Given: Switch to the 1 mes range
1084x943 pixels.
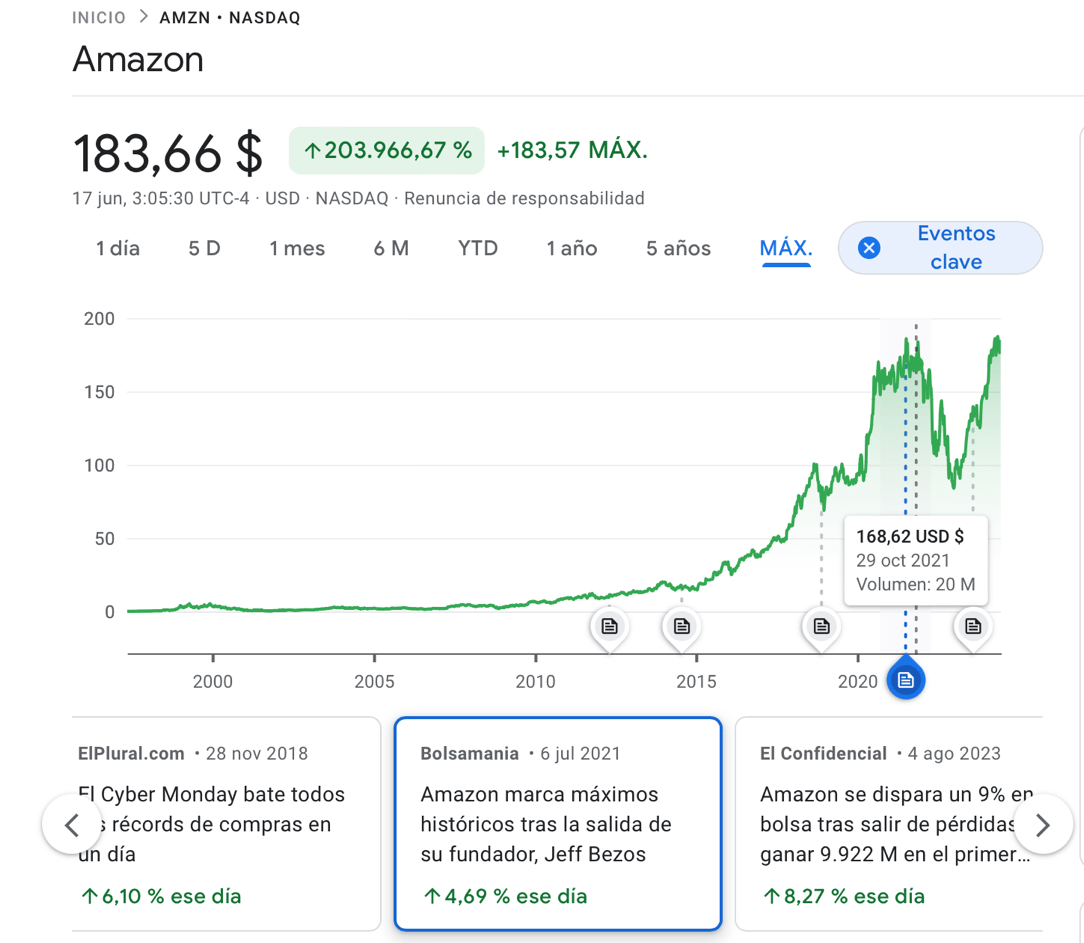Looking at the screenshot, I should pyautogui.click(x=297, y=249).
